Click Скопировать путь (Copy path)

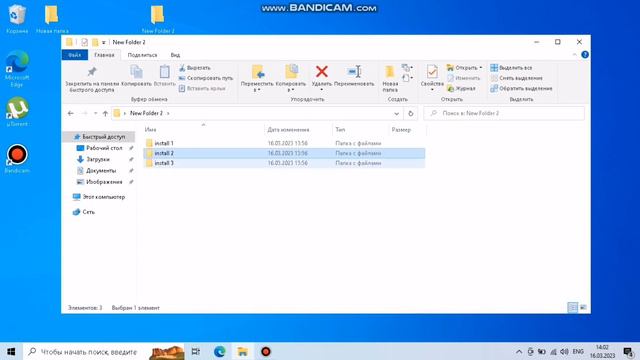pos(206,78)
